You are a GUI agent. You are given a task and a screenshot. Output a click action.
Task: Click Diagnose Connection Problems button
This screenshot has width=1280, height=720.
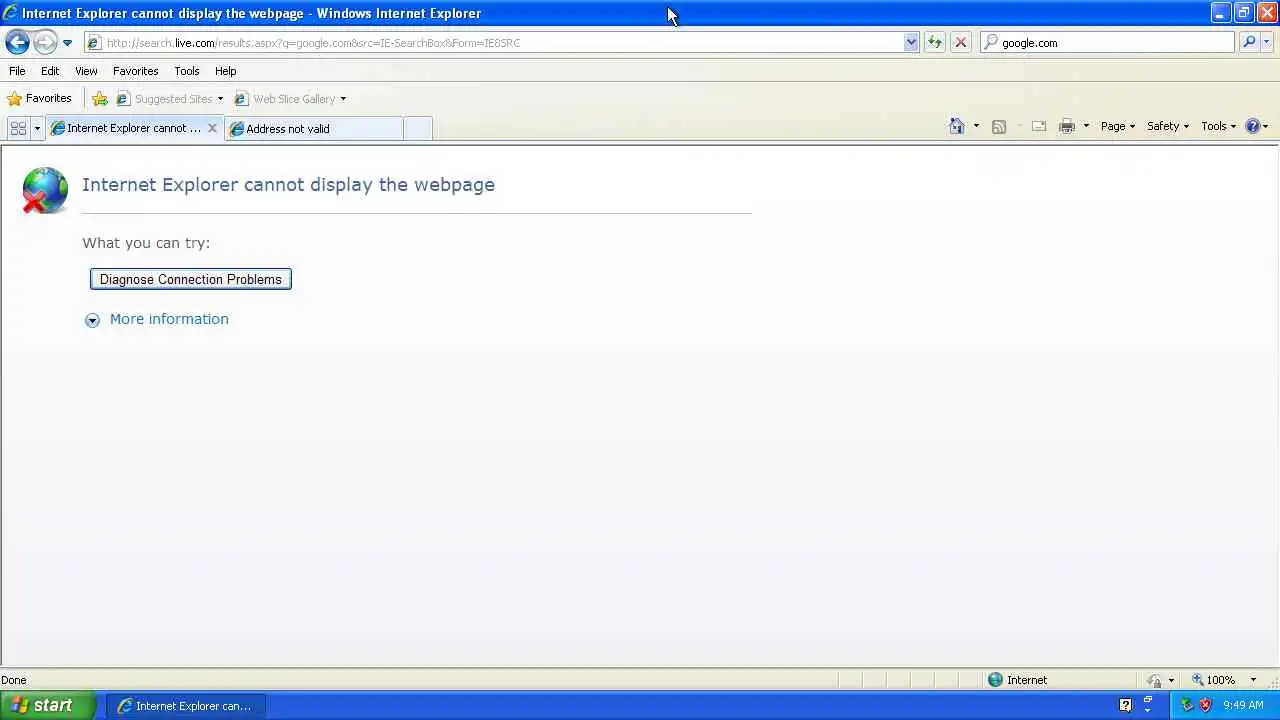coord(191,279)
